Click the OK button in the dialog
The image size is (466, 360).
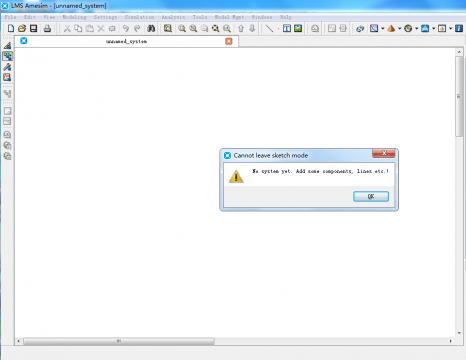[x=371, y=196]
